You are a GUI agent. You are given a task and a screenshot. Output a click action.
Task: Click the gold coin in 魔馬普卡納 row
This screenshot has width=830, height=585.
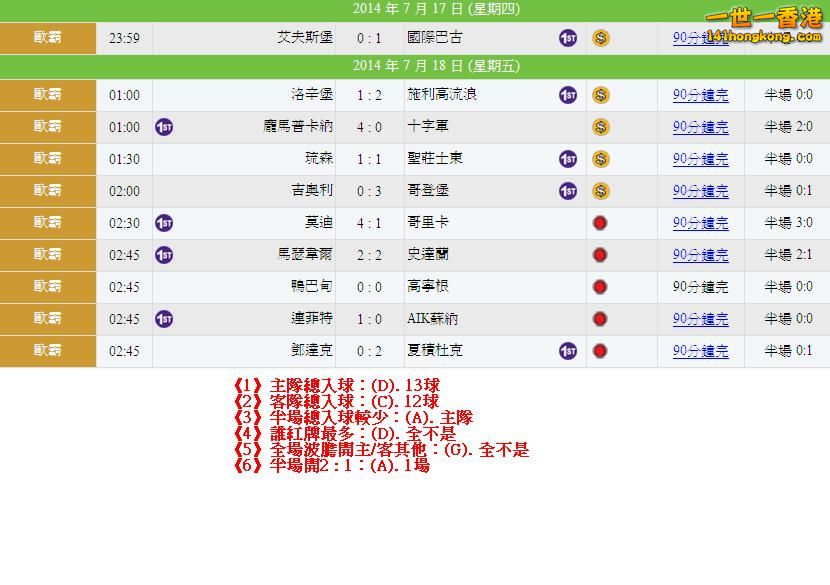click(600, 127)
